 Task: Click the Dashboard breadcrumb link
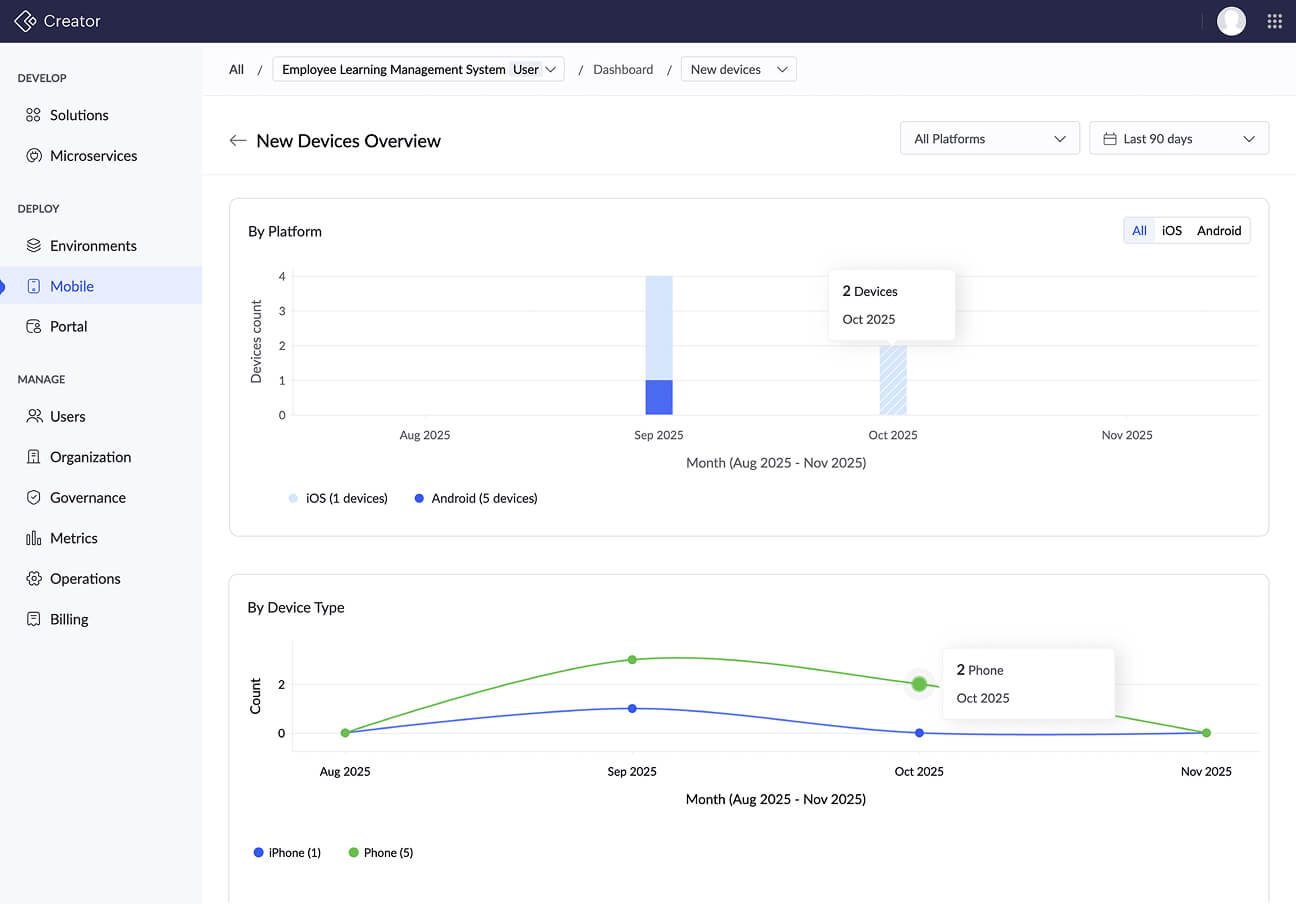coord(623,70)
